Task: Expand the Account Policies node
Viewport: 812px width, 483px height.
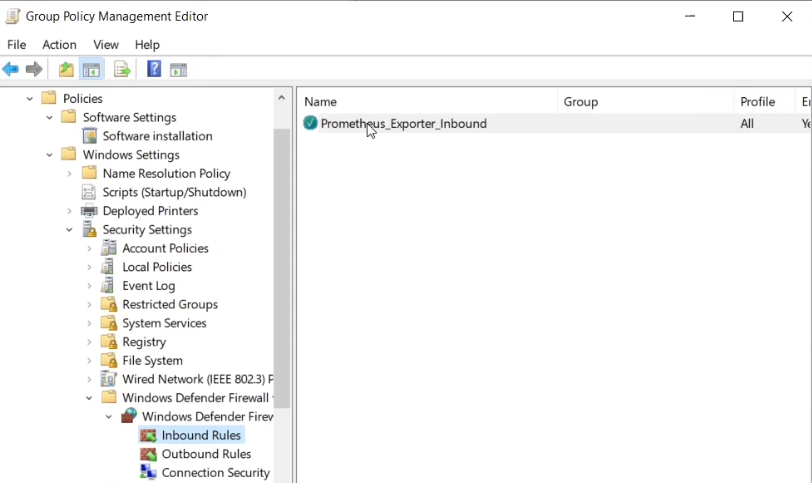Action: click(x=89, y=248)
